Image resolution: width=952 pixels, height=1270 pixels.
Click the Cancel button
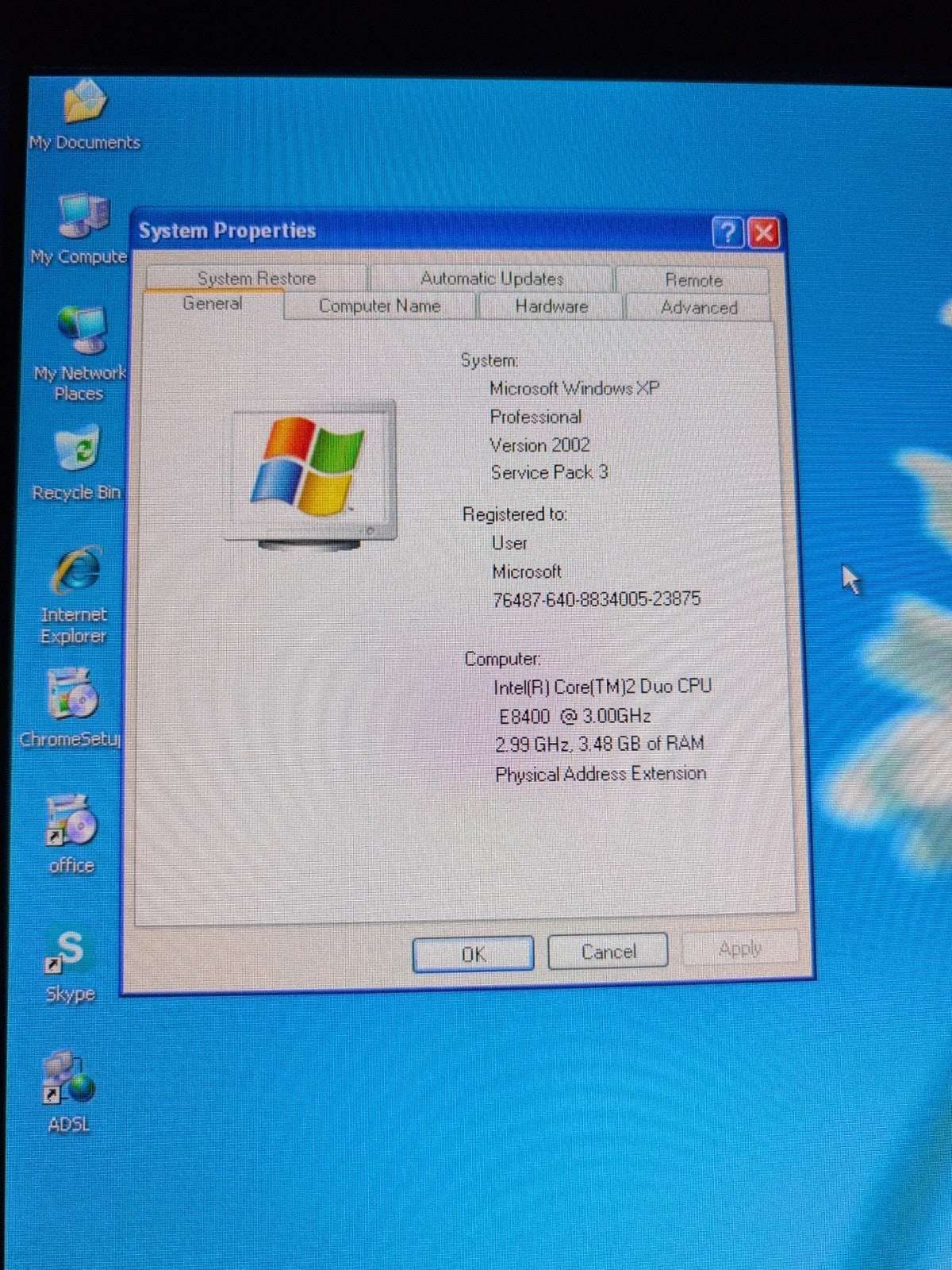click(608, 951)
